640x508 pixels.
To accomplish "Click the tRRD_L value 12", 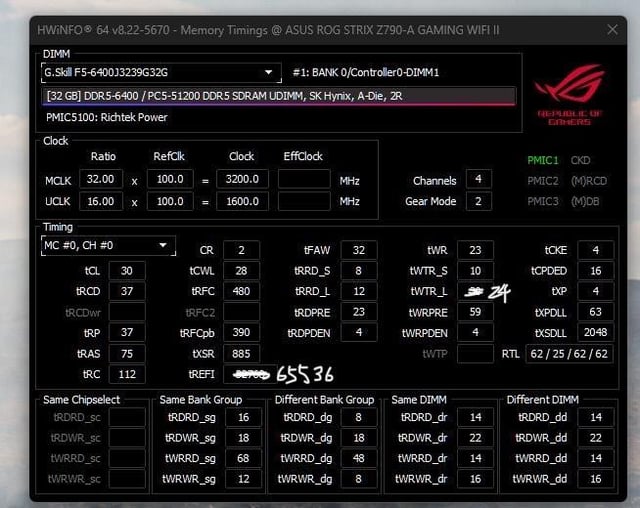I will (359, 291).
